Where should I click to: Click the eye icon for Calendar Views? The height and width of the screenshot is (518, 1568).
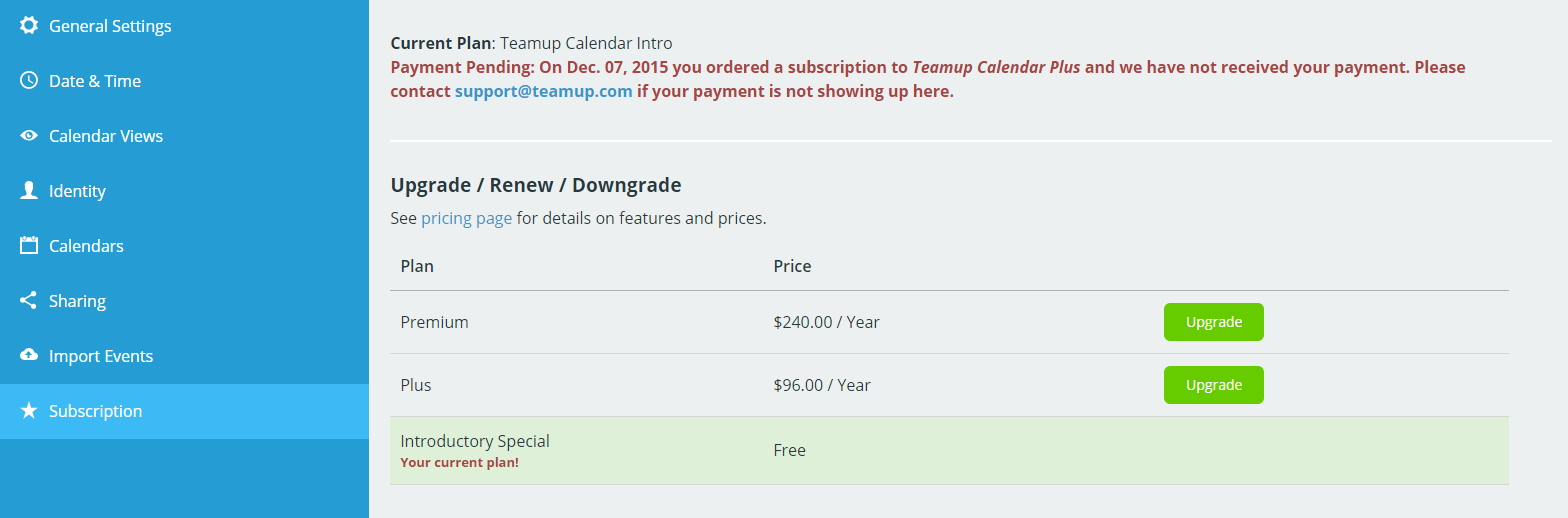(x=29, y=136)
